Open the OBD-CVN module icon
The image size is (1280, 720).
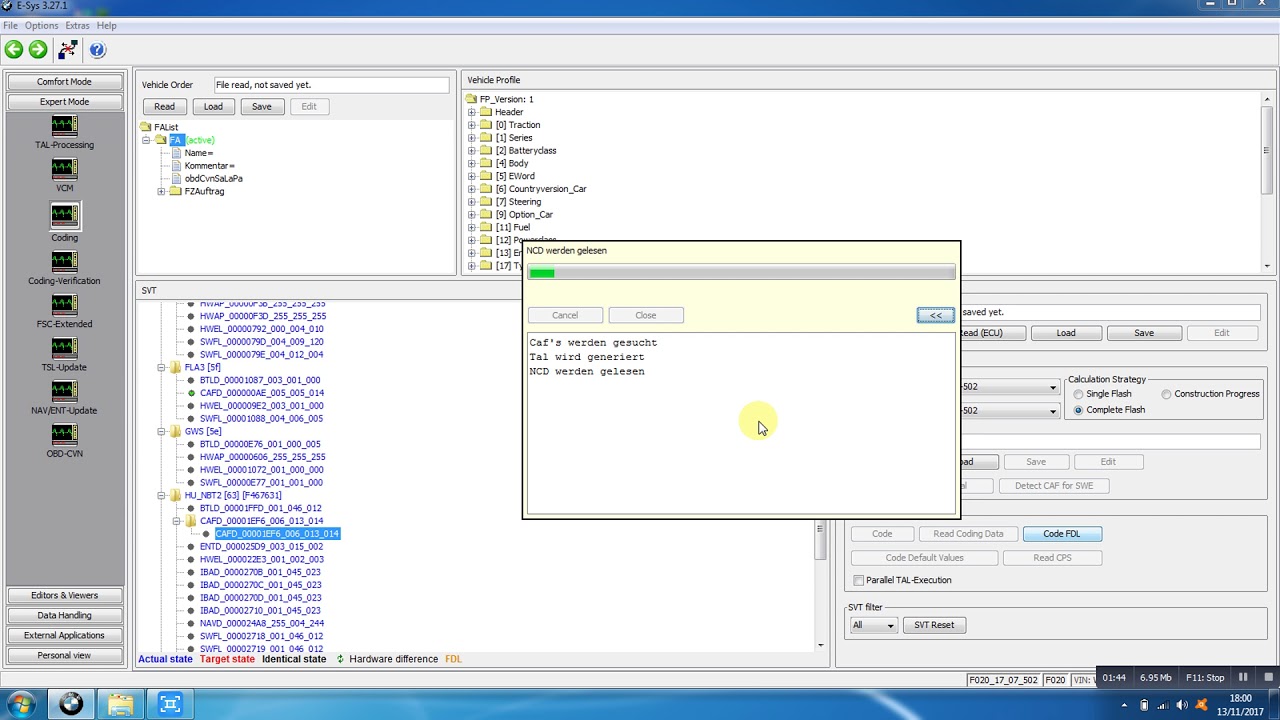[x=64, y=435]
